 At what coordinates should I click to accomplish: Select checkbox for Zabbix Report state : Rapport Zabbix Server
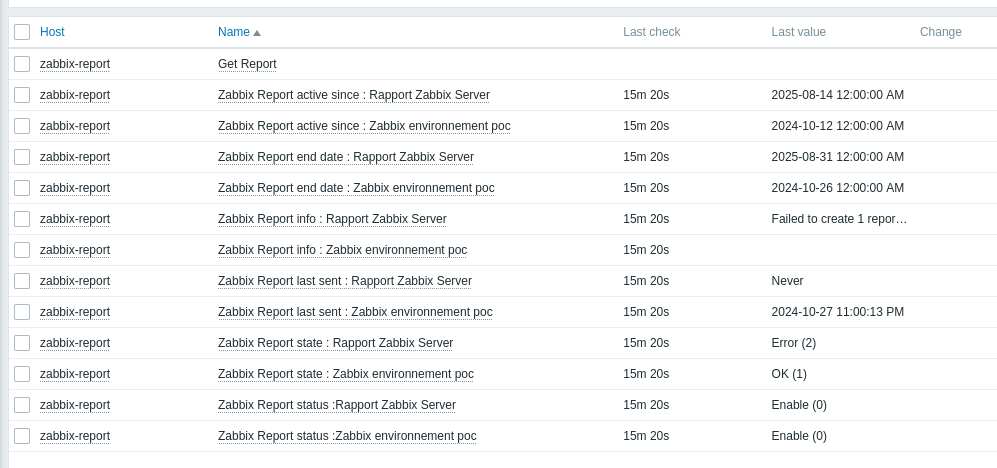22,343
